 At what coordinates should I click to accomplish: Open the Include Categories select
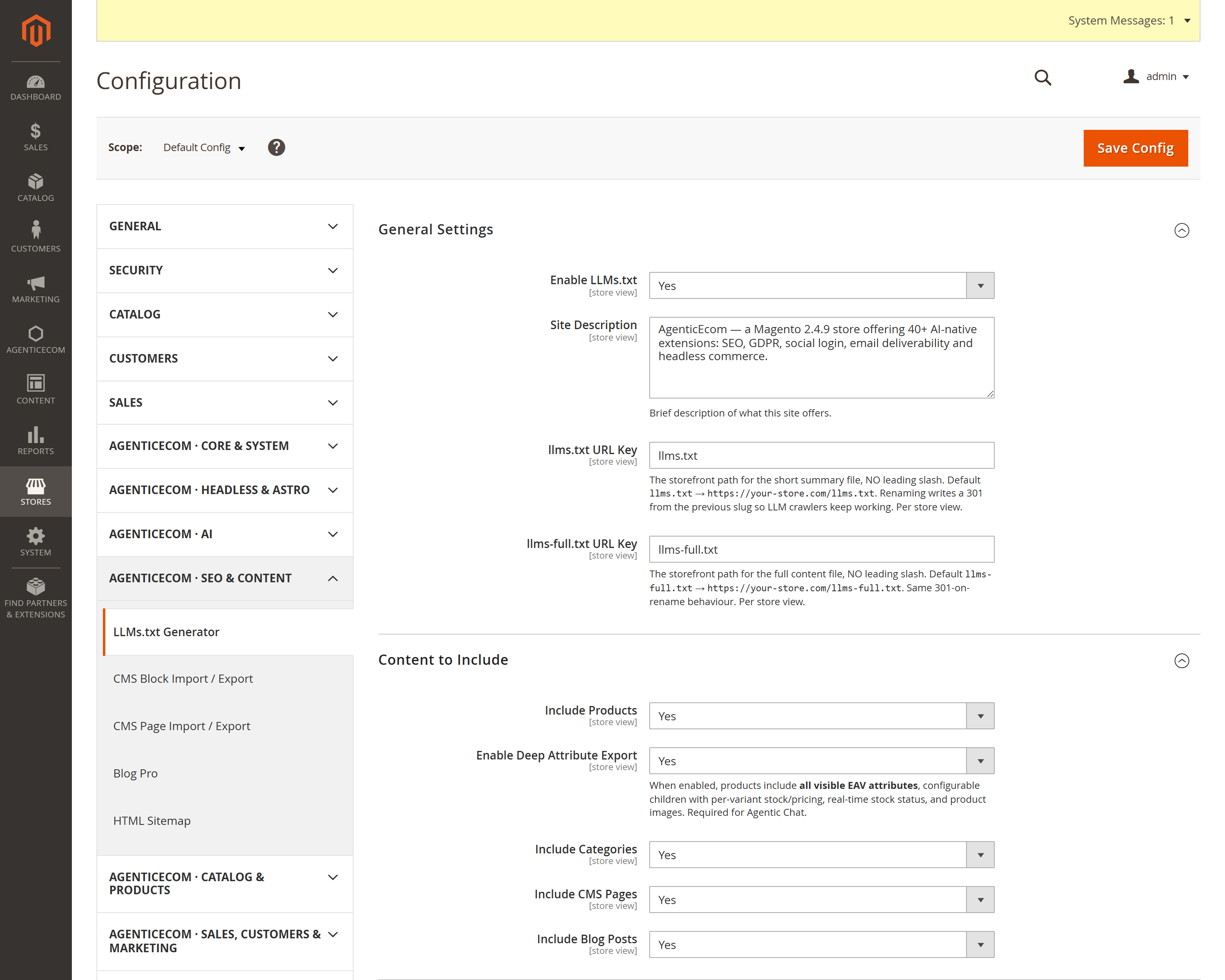pyautogui.click(x=822, y=855)
